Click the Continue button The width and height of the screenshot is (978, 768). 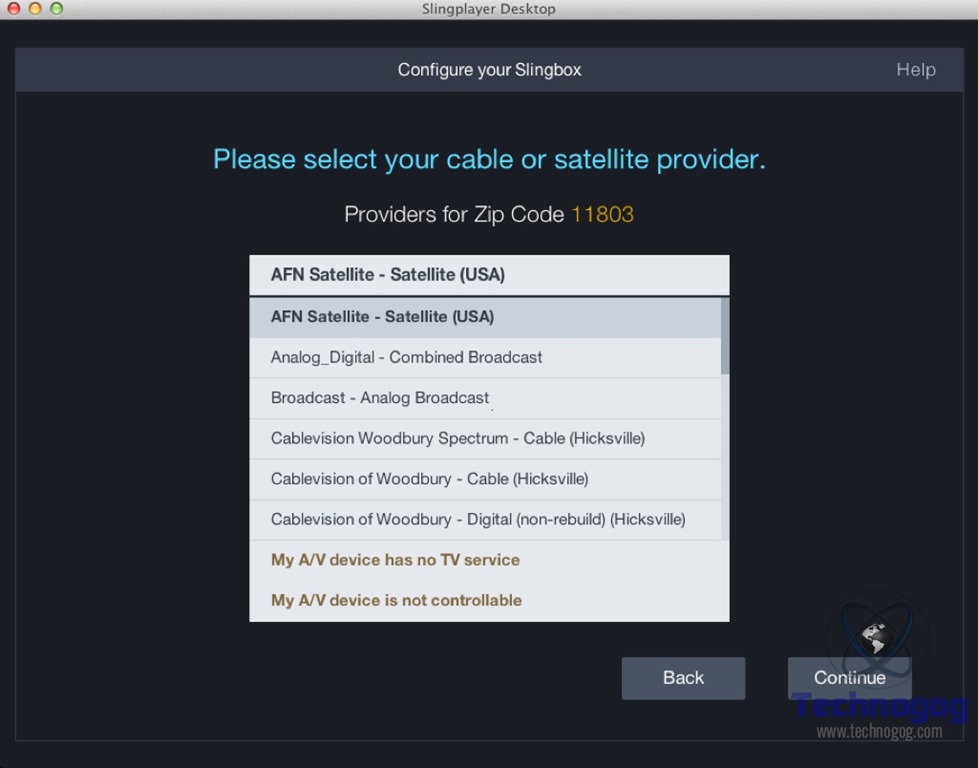pyautogui.click(x=849, y=678)
